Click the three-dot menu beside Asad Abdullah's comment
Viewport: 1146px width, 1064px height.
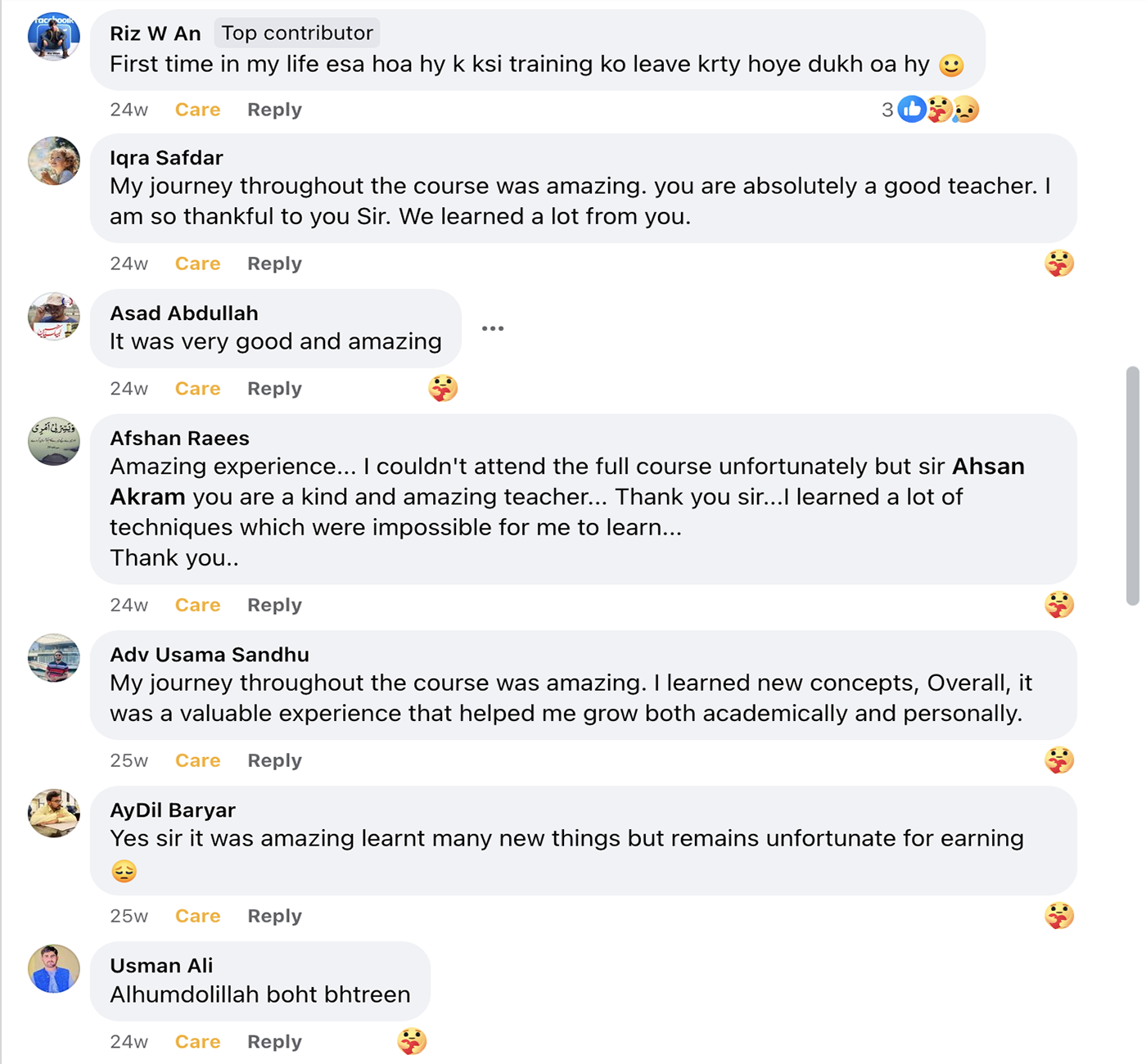point(493,328)
